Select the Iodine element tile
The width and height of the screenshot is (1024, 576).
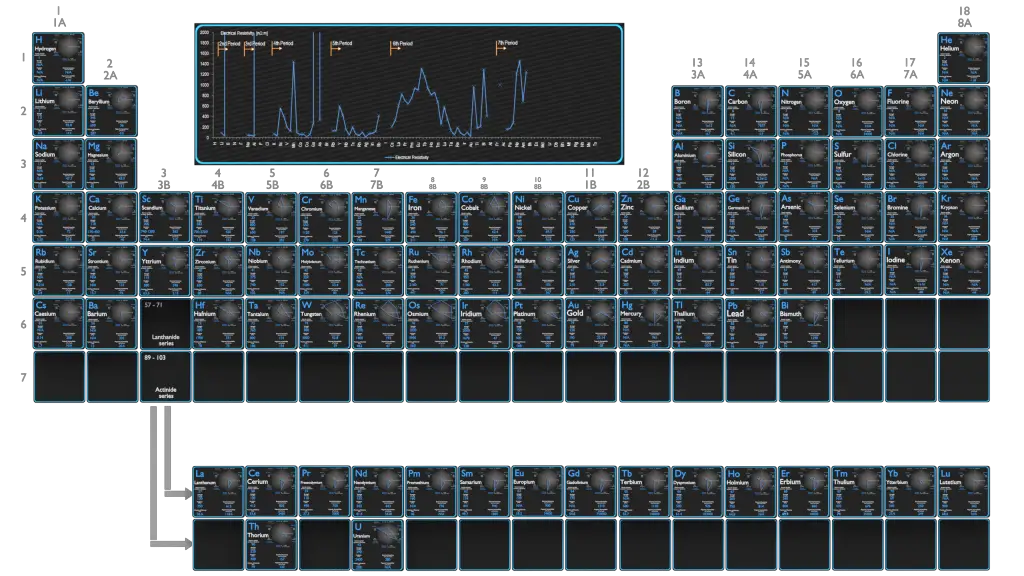pos(910,270)
